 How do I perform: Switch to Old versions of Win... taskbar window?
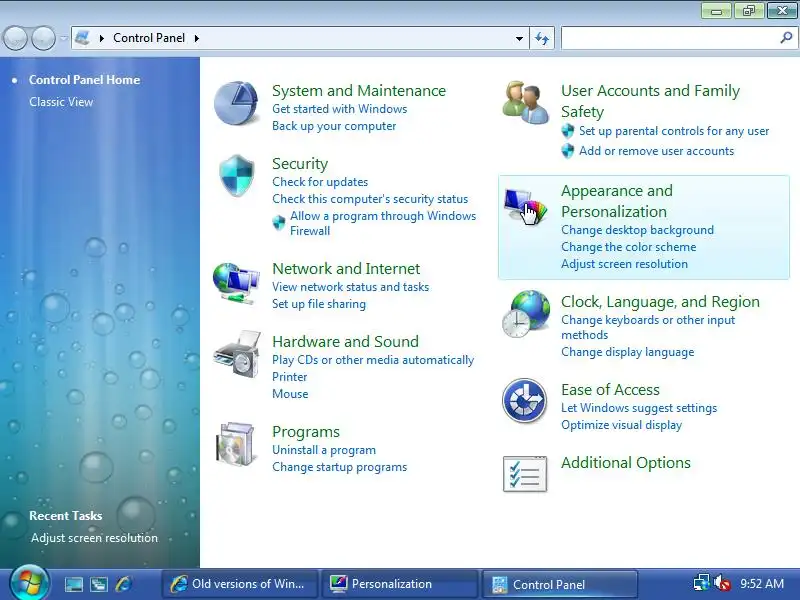tap(240, 584)
